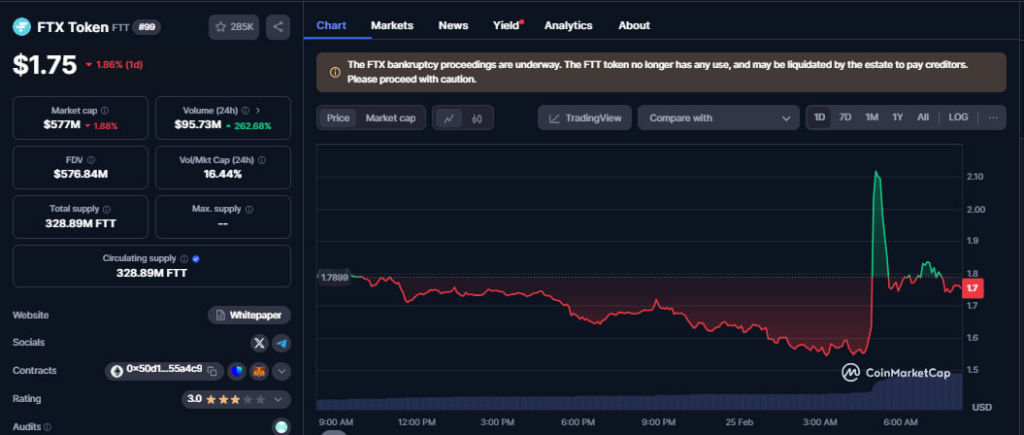
Task: Toggle the chart to Market cap
Action: click(390, 118)
